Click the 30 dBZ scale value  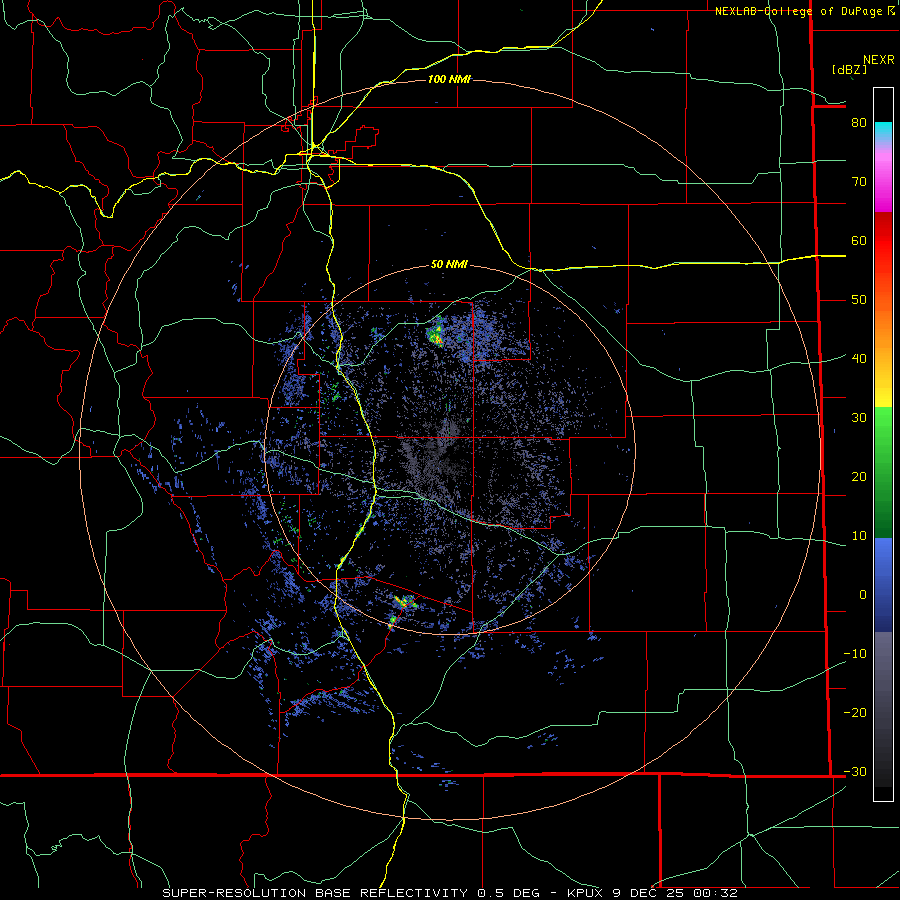point(859,418)
